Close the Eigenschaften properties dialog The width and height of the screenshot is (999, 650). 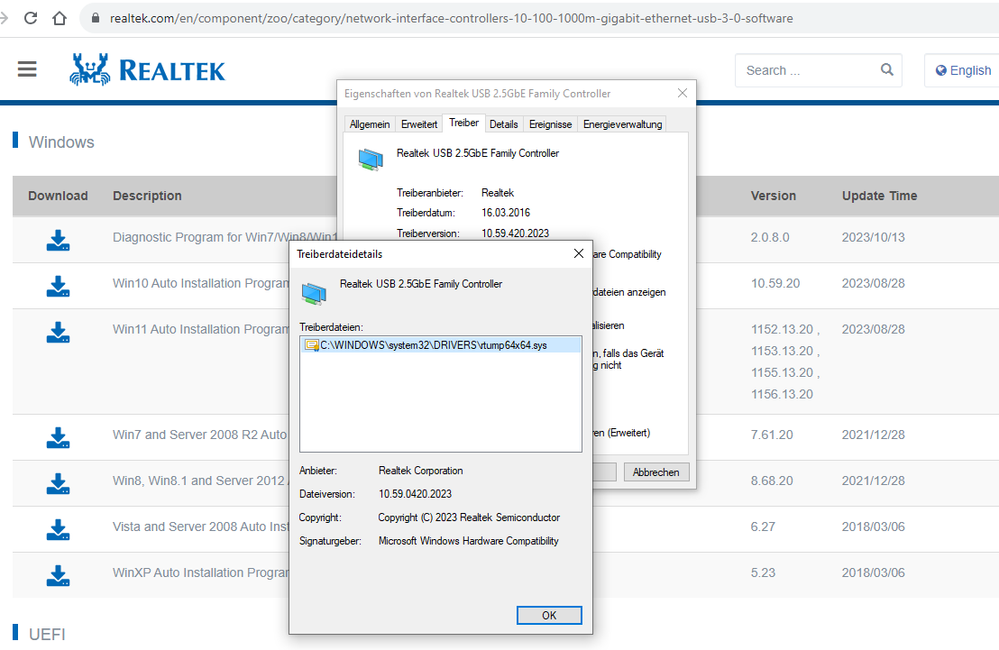click(x=682, y=93)
